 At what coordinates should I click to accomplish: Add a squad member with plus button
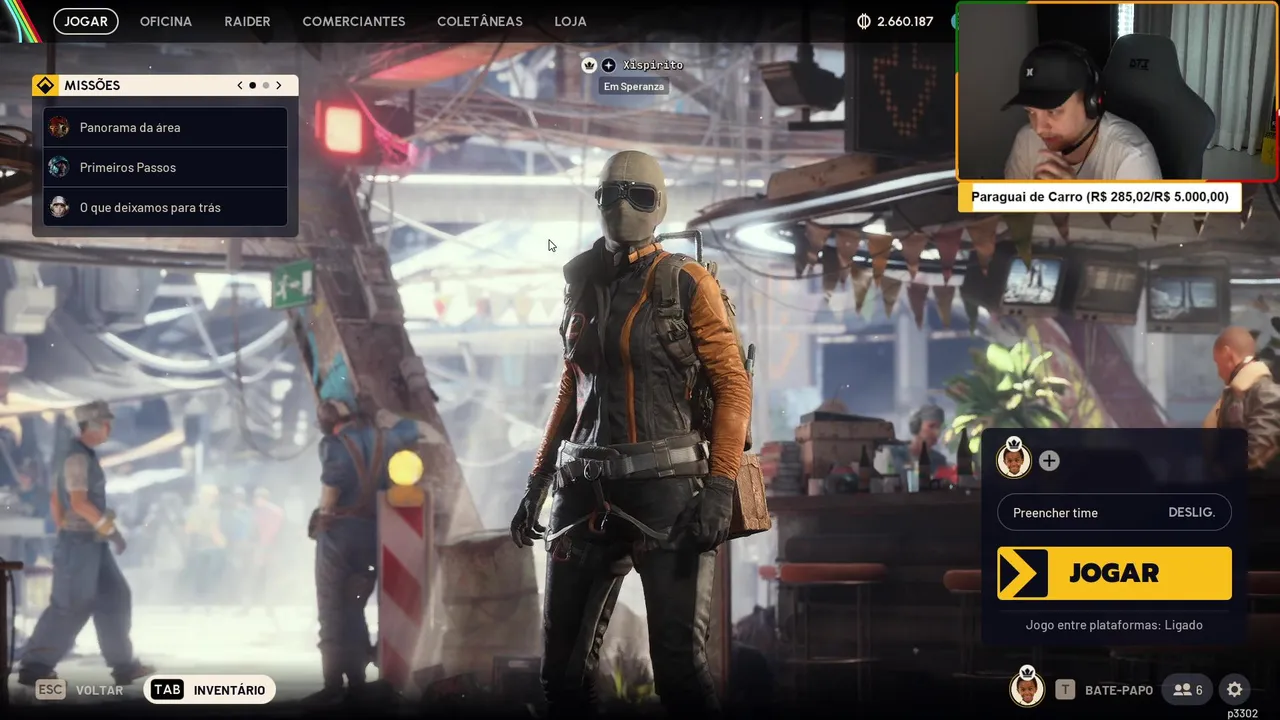click(1049, 461)
